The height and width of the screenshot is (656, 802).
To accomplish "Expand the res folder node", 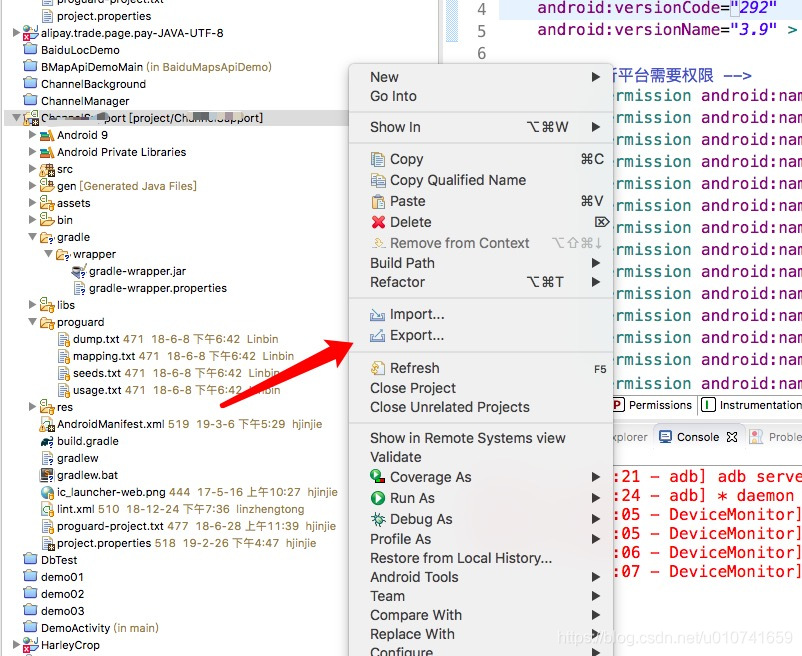I will pos(30,407).
